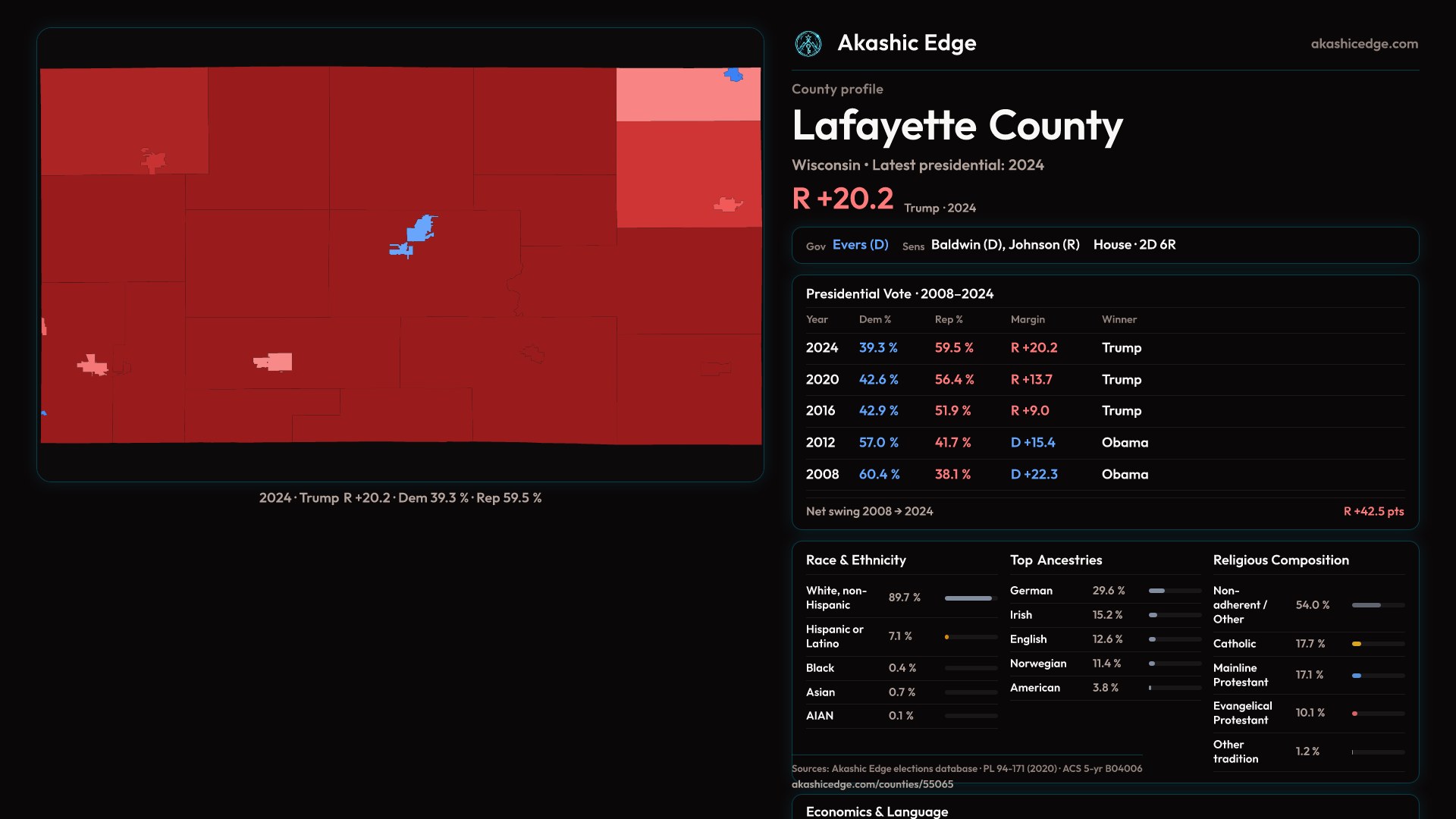Click the Akashic Edge logo icon
The image size is (1456, 819).
tap(808, 44)
